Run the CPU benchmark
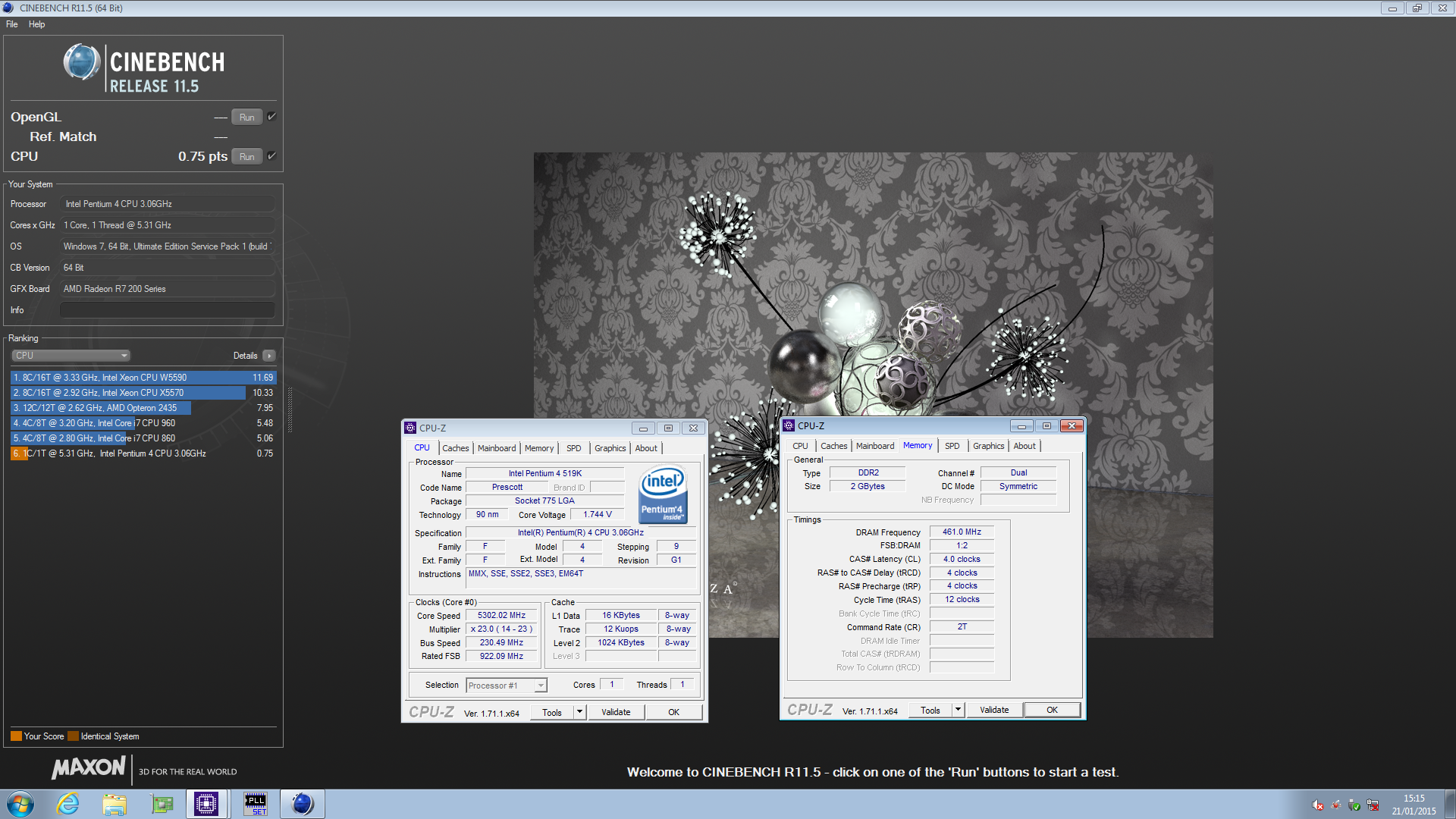This screenshot has height=819, width=1456. click(247, 156)
